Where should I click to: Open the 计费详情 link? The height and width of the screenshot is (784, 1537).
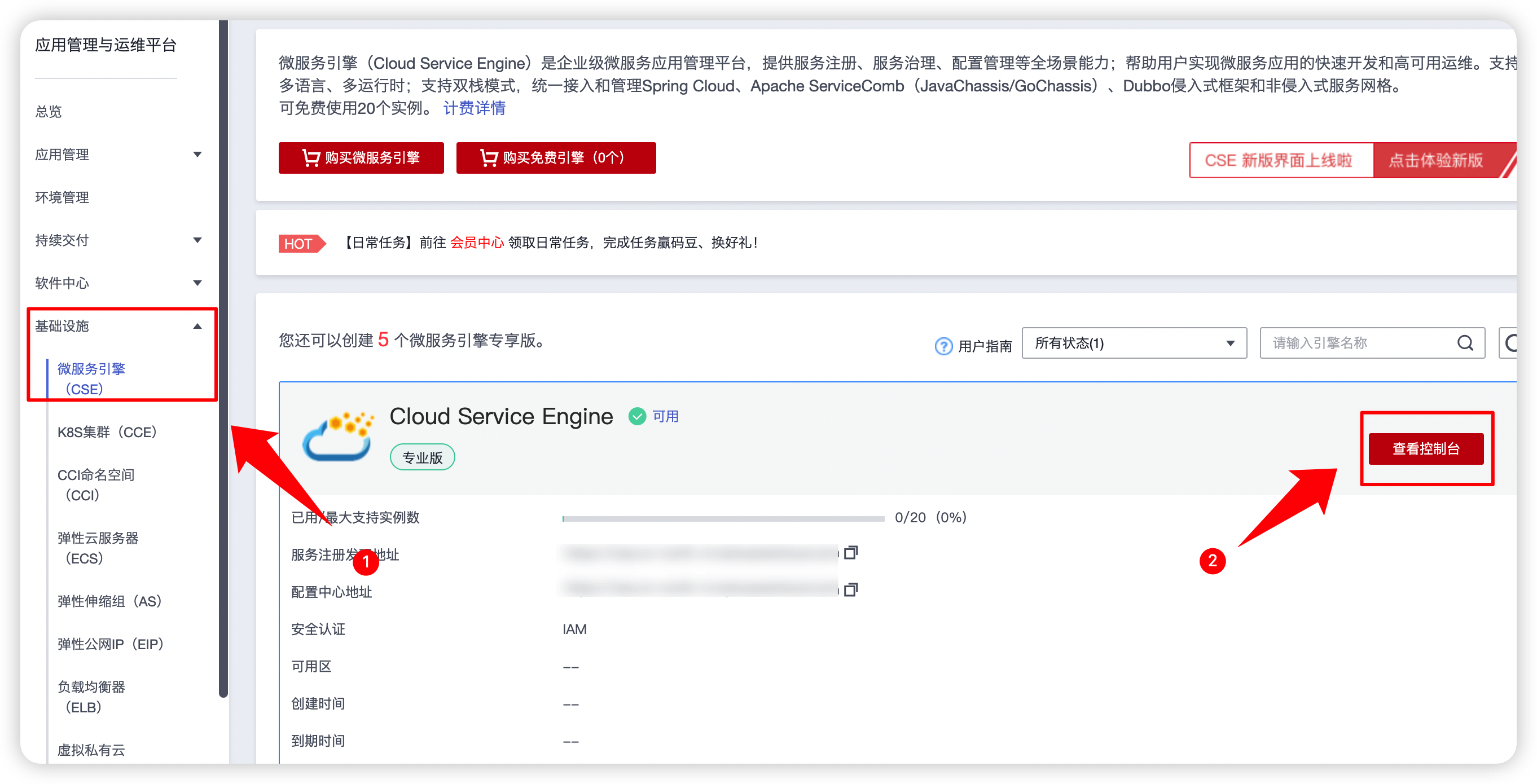474,108
